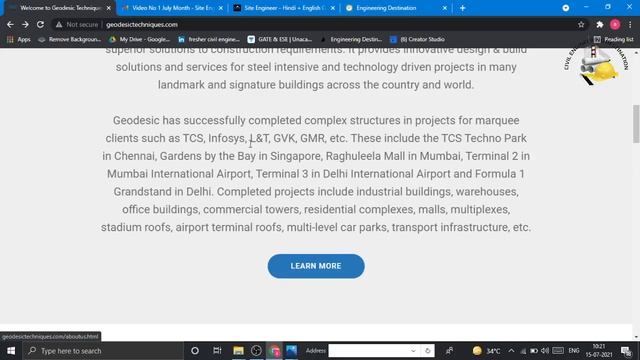The height and width of the screenshot is (360, 640).
Task: Click the taskbar Address input field
Action: pos(369,351)
